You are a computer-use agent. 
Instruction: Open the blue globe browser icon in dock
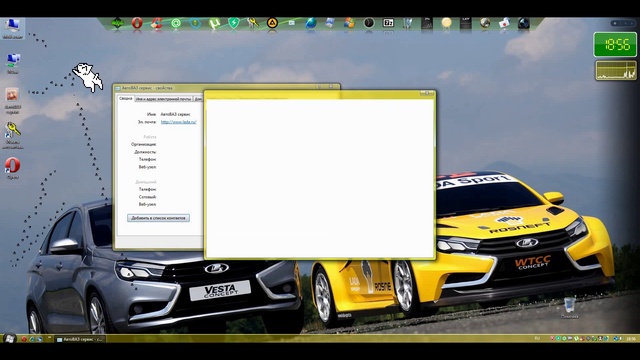click(311, 23)
